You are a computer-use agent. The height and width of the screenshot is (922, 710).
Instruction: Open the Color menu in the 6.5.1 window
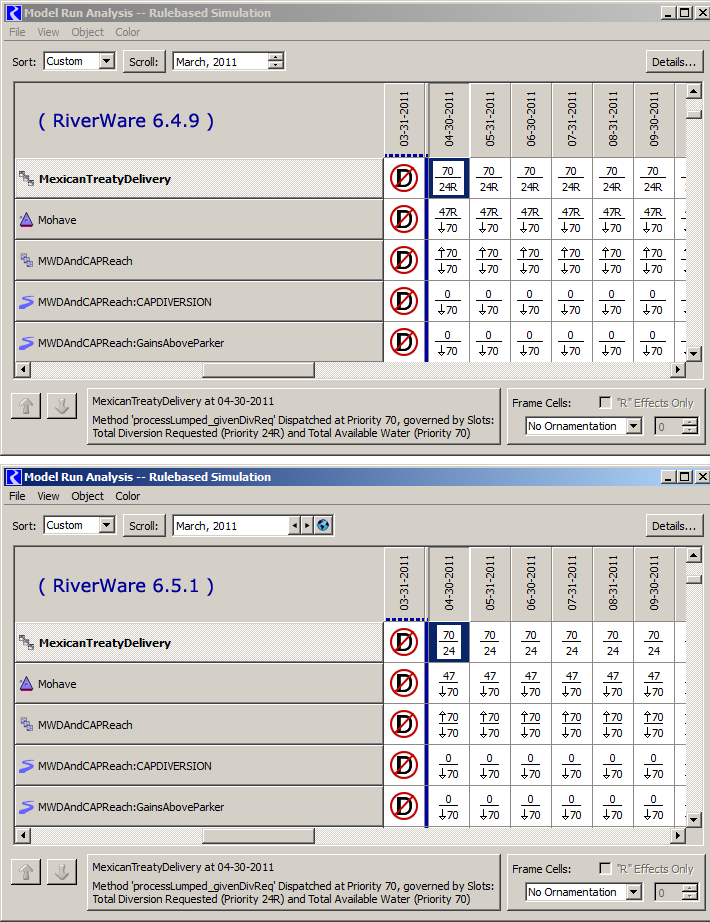128,496
